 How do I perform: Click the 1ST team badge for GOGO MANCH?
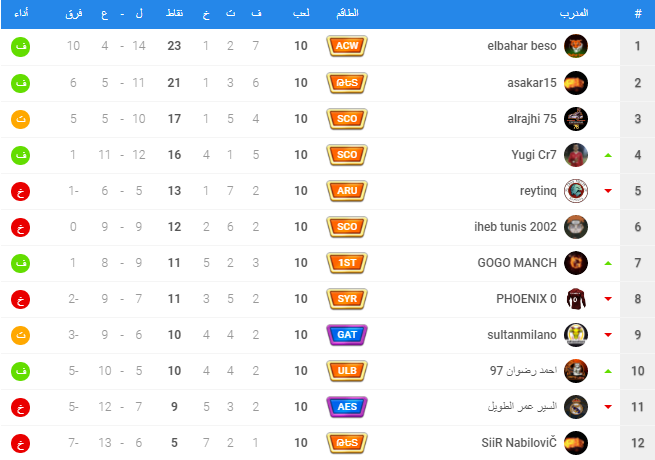pos(347,262)
